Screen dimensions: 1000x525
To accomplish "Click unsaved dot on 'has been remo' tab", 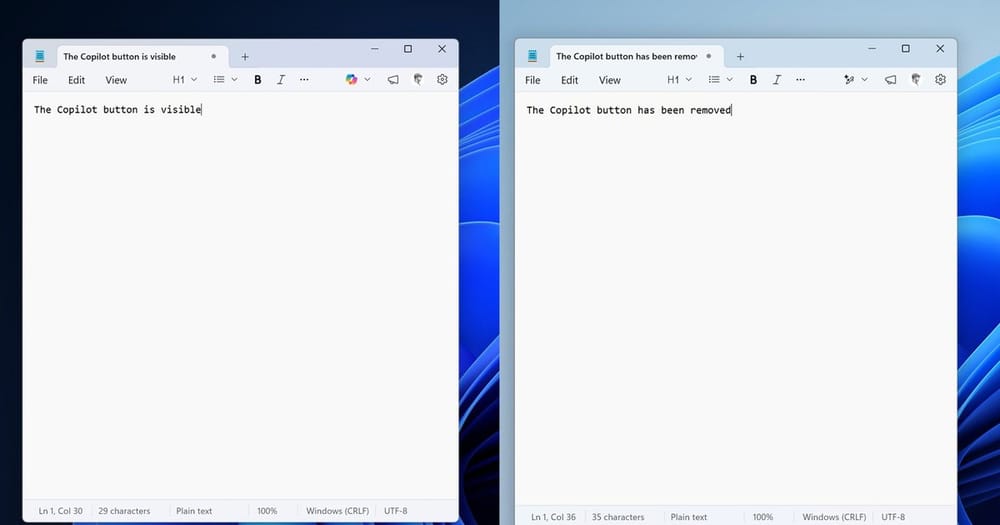I will click(x=709, y=56).
